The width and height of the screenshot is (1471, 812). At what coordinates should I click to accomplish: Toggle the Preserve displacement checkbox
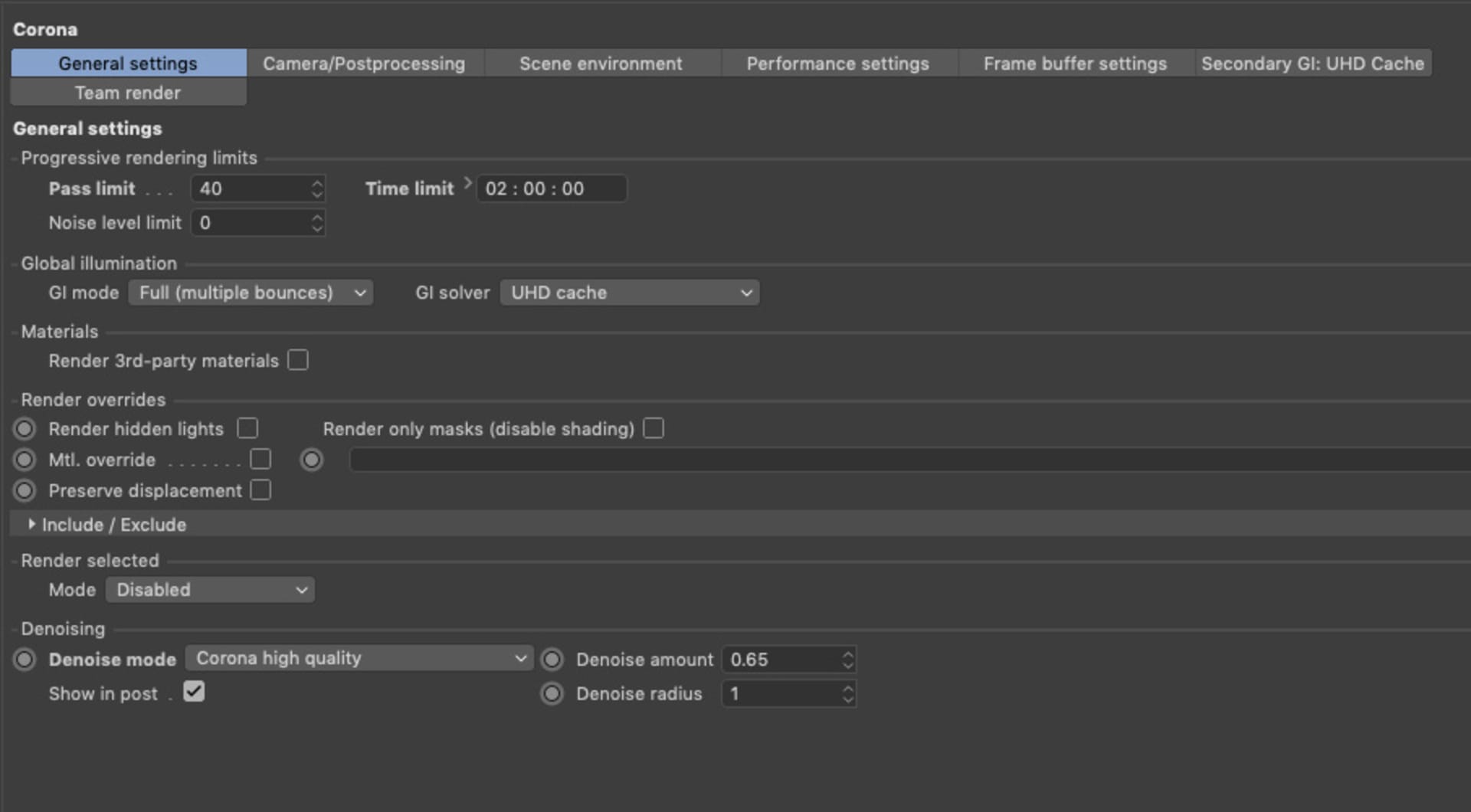(x=260, y=489)
